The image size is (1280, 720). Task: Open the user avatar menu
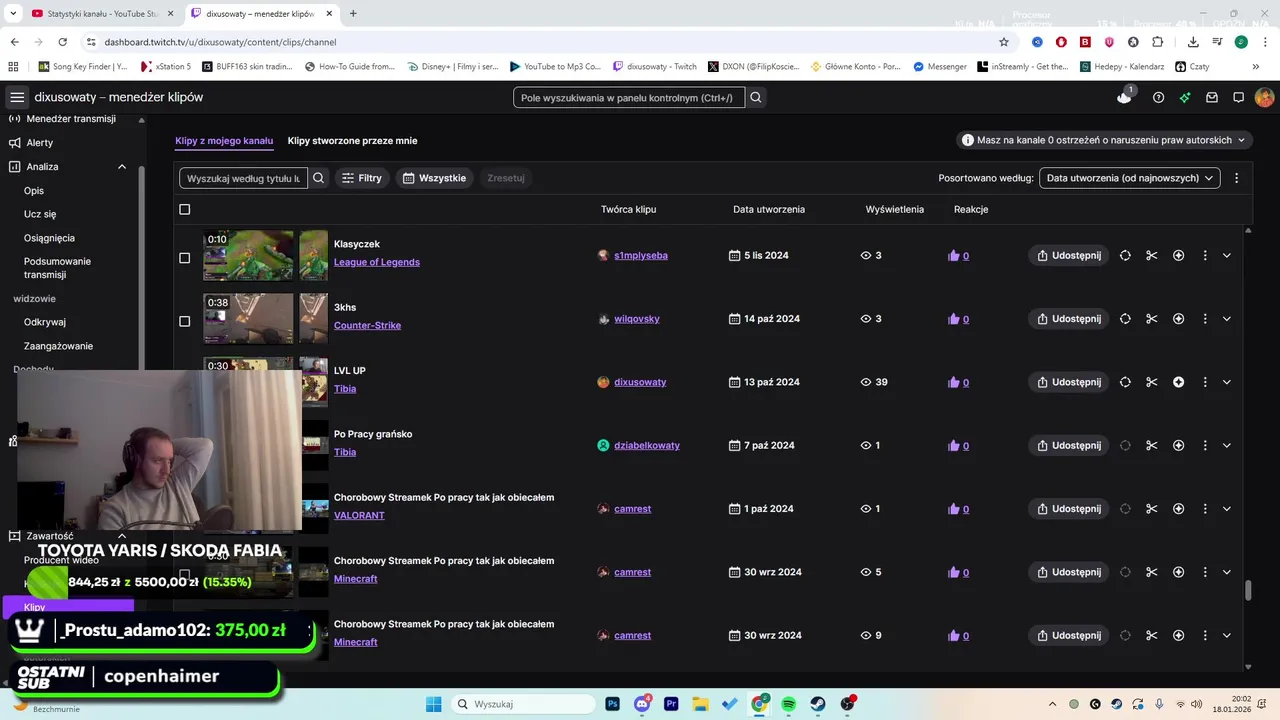click(x=1264, y=97)
